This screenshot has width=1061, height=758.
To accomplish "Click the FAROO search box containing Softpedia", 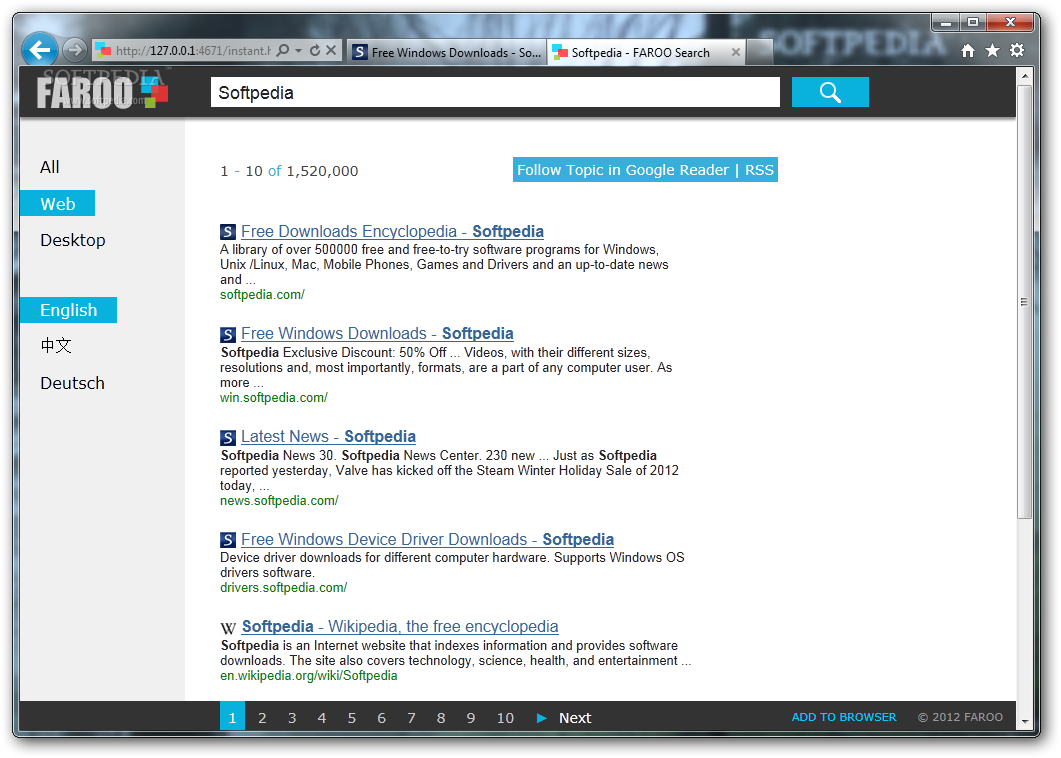I will (x=495, y=92).
